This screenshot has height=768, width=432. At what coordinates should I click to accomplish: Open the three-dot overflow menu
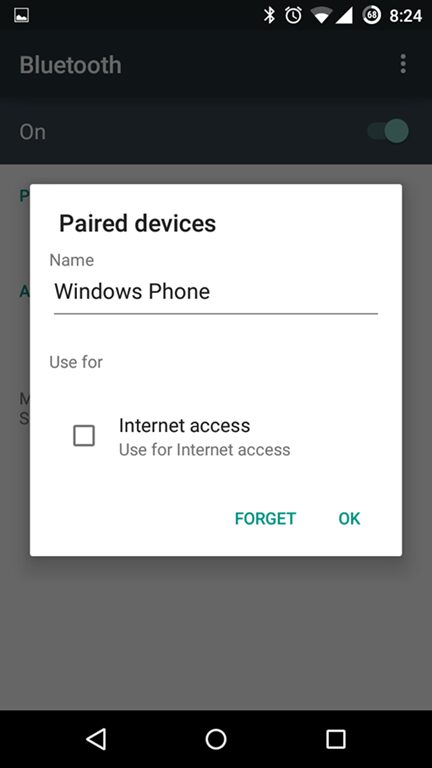403,64
